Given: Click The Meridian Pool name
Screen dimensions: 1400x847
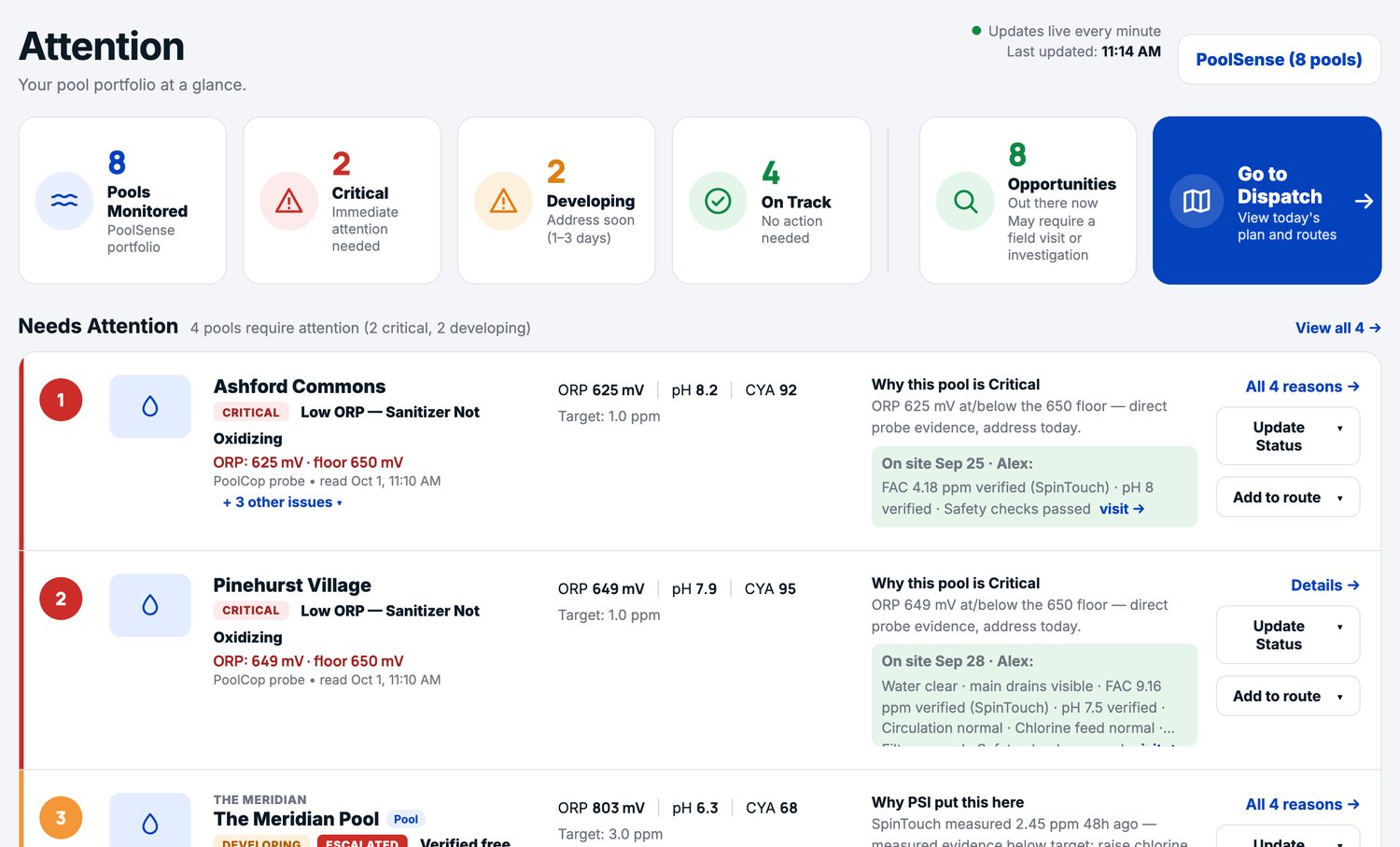Looking at the screenshot, I should pos(296,819).
